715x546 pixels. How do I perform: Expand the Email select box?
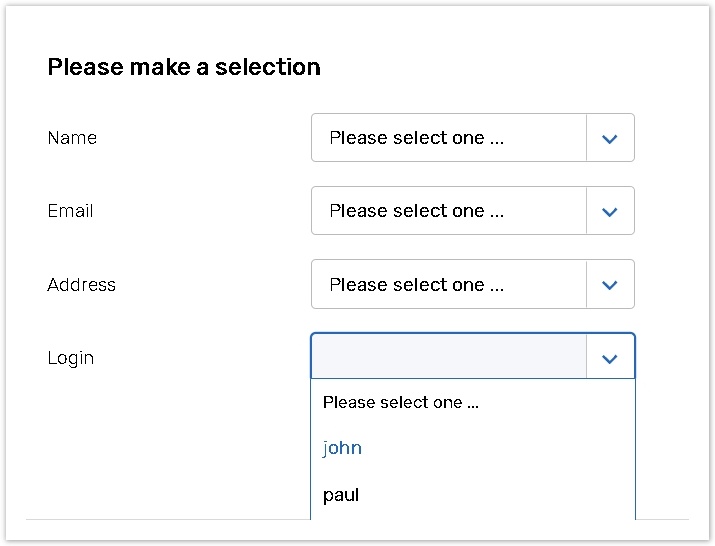[x=448, y=211]
